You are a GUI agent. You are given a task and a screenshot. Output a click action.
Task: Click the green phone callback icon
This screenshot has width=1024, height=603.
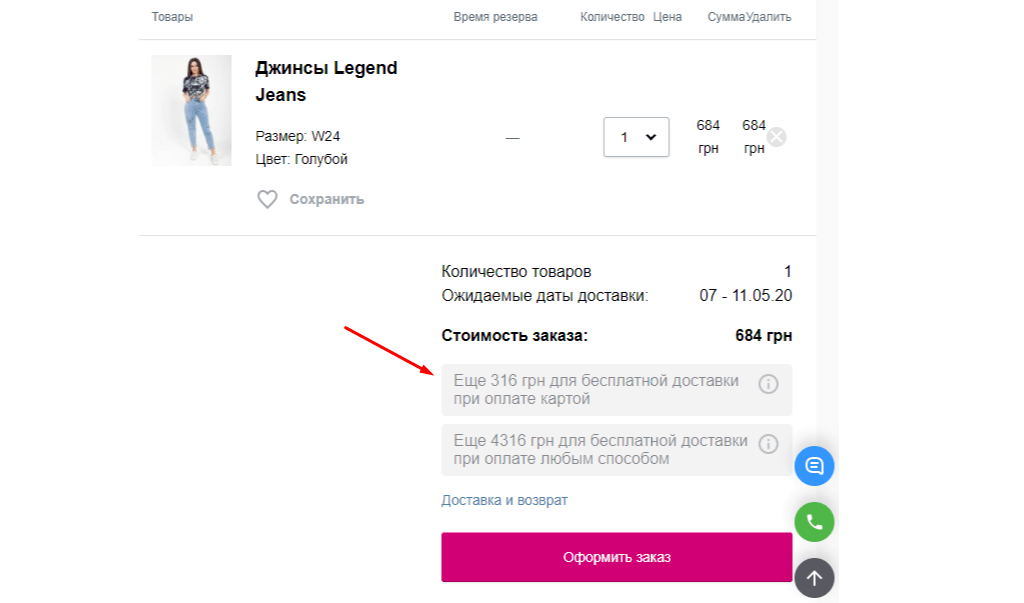click(x=814, y=522)
